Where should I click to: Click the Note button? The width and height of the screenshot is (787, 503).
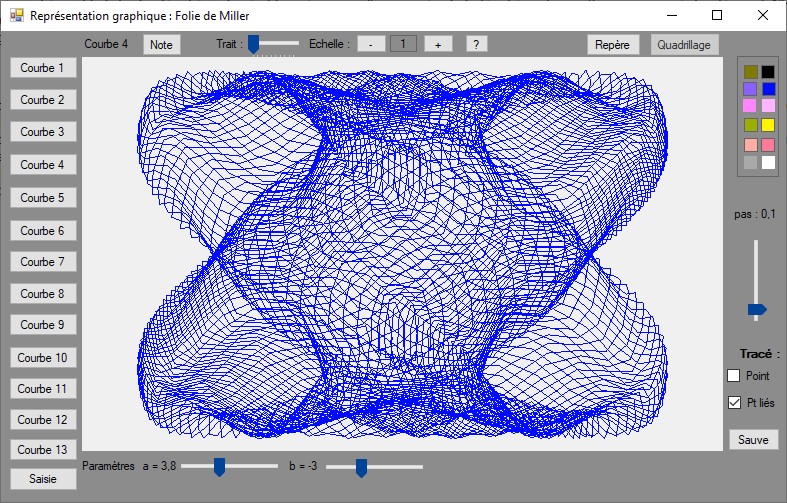pyautogui.click(x=161, y=44)
